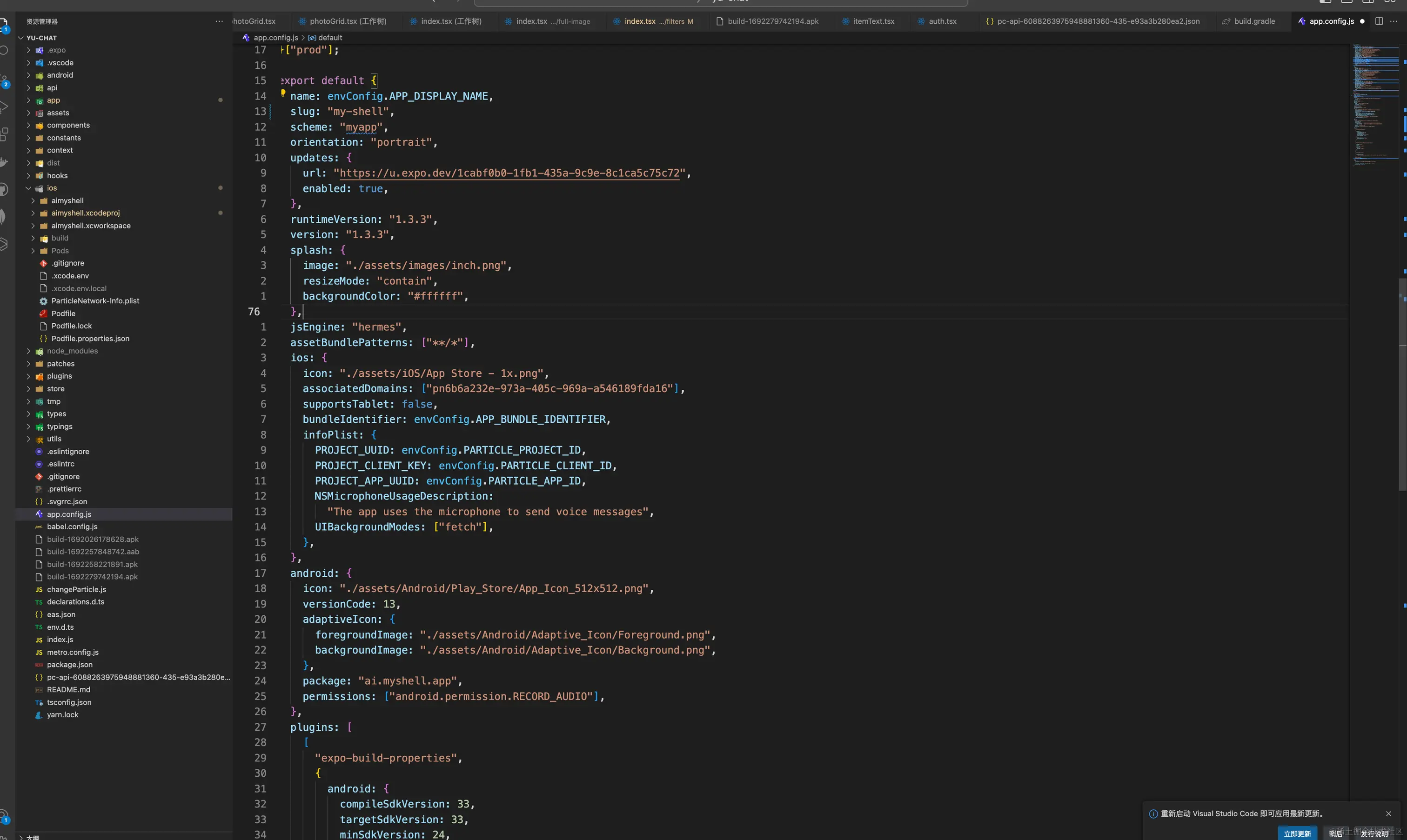The width and height of the screenshot is (1407, 840).
Task: Click 'default' symbol in breadcrumb
Action: tap(330, 37)
